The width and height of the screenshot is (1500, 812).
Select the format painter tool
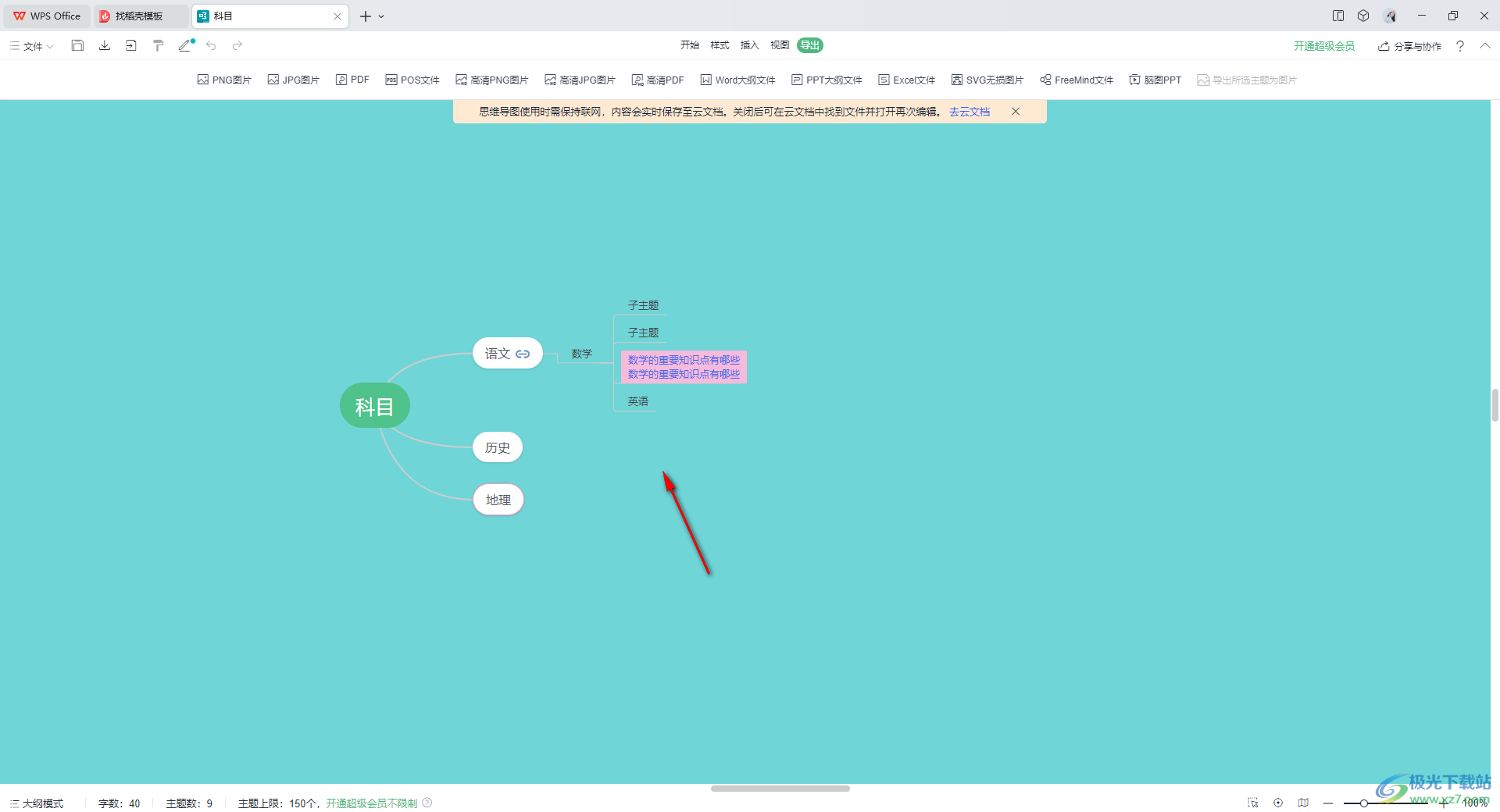click(158, 46)
